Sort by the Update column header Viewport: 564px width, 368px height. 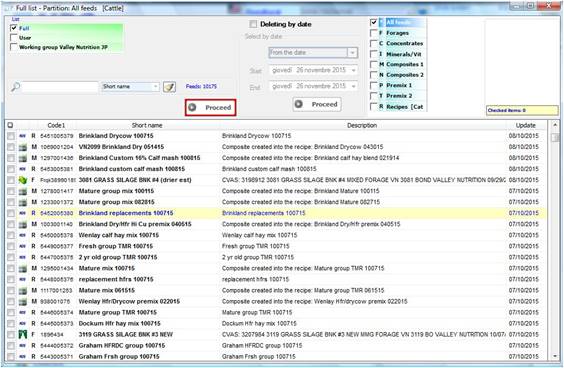(x=526, y=125)
